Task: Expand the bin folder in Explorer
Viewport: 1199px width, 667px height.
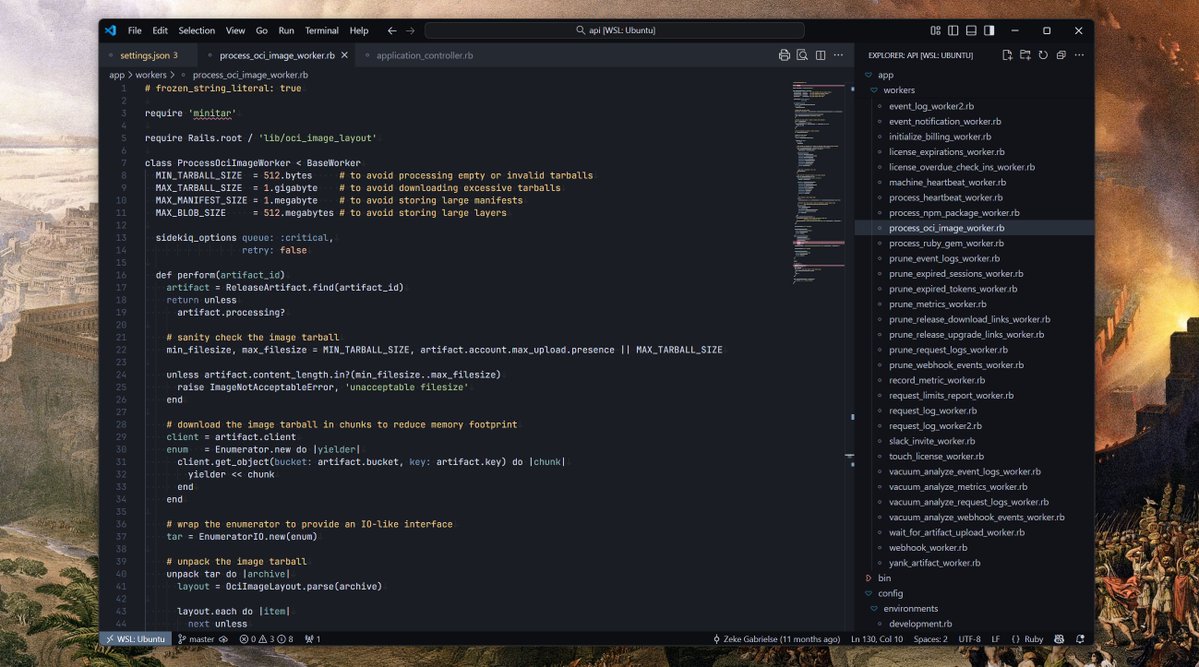Action: pos(884,578)
